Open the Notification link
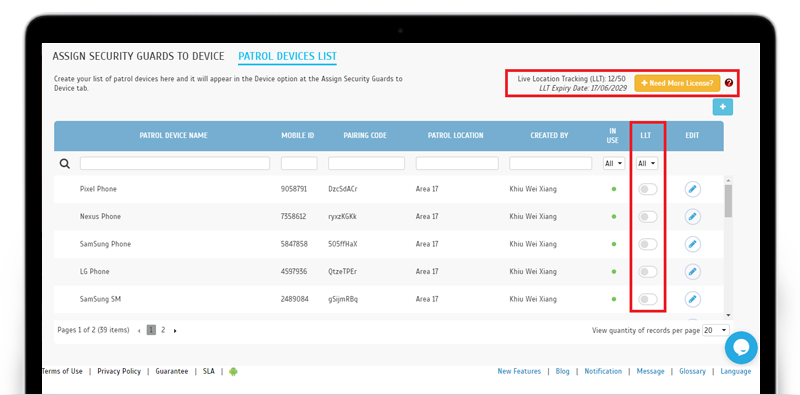The image size is (800, 395). point(603,372)
